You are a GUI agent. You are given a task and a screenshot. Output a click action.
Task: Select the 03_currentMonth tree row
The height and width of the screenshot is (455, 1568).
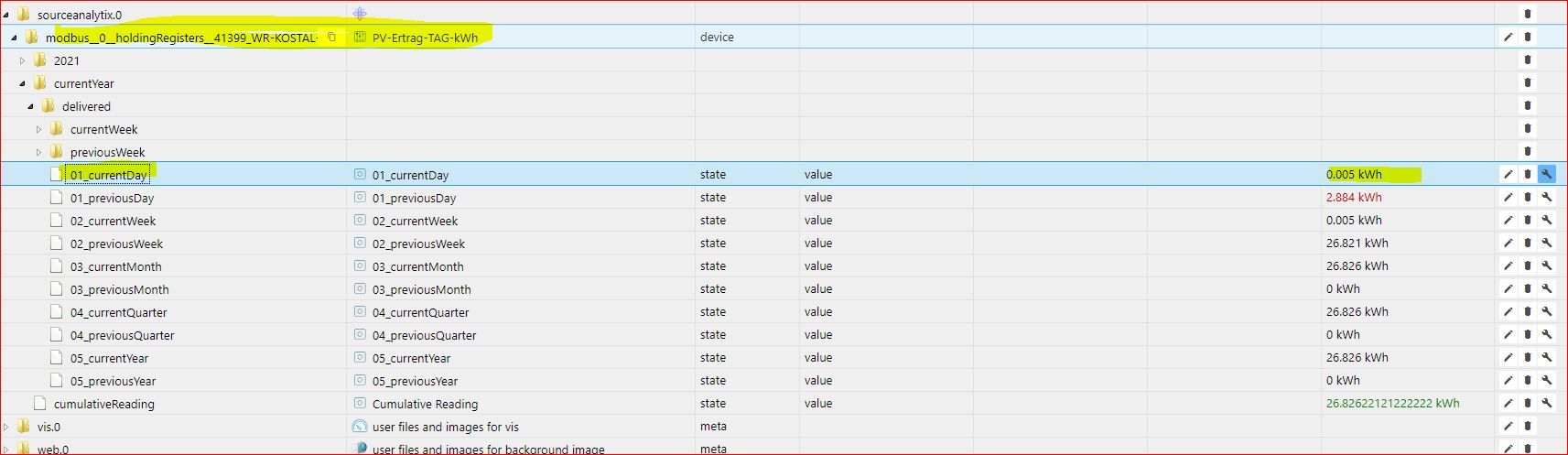point(115,266)
